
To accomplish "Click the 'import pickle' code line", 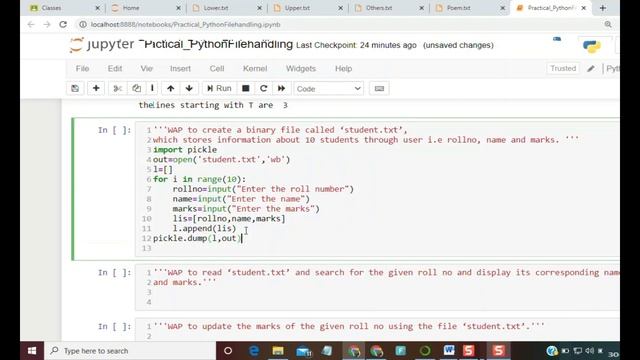I will point(185,150).
